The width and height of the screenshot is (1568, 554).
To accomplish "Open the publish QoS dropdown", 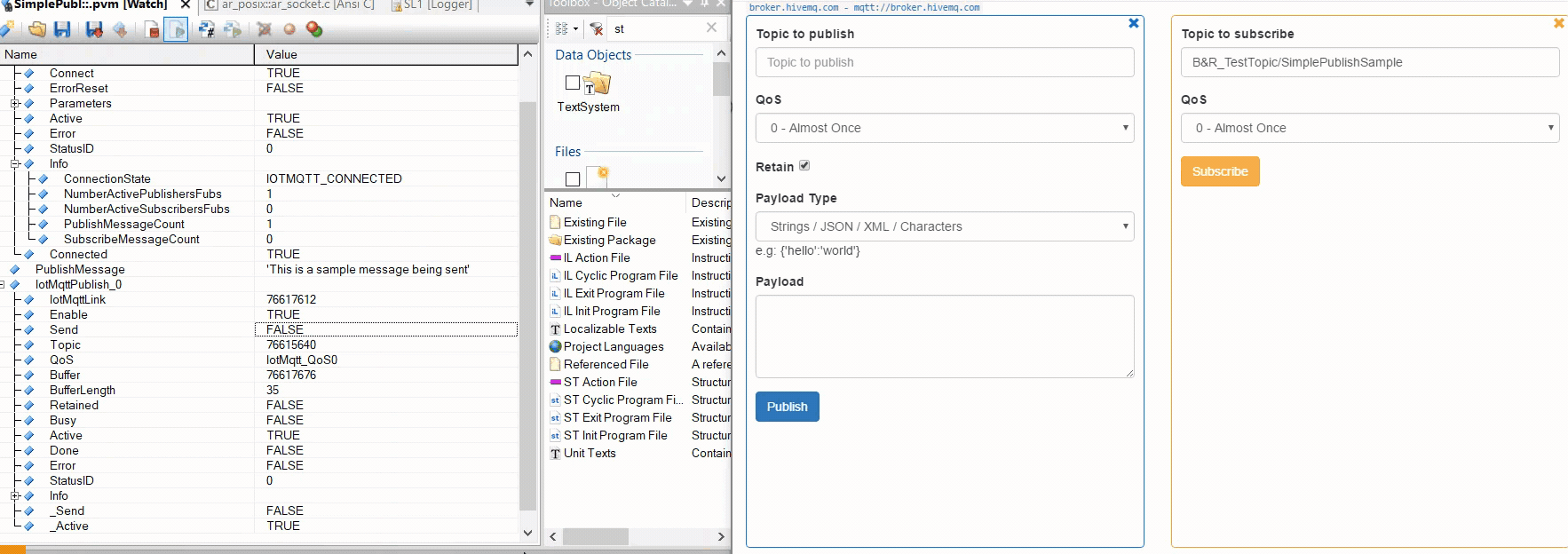I will [945, 128].
